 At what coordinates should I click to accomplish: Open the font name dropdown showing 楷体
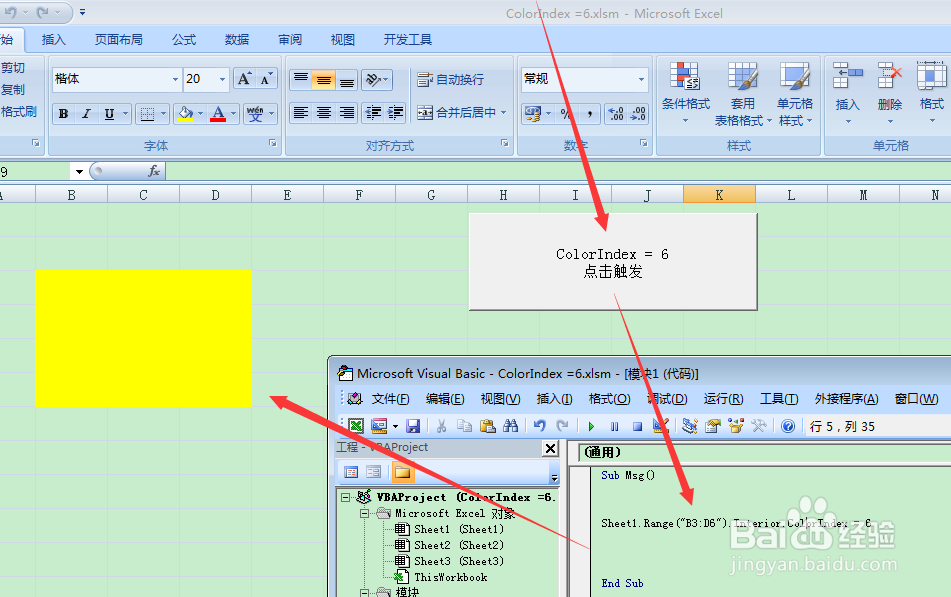175,79
